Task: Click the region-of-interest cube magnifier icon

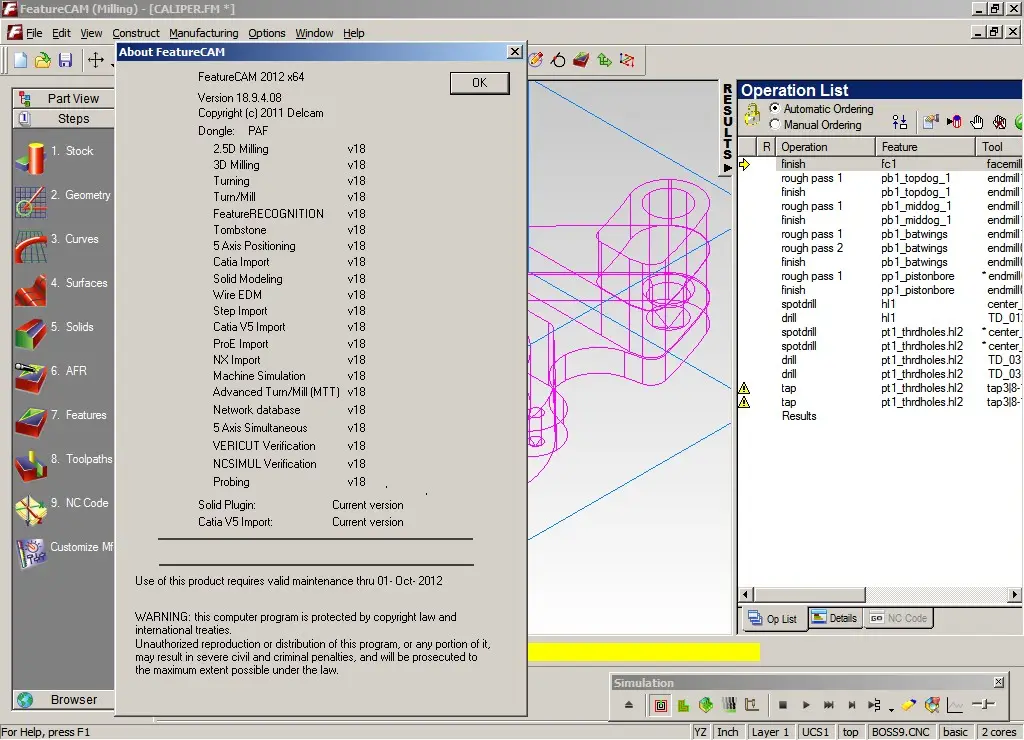Action: [932, 705]
